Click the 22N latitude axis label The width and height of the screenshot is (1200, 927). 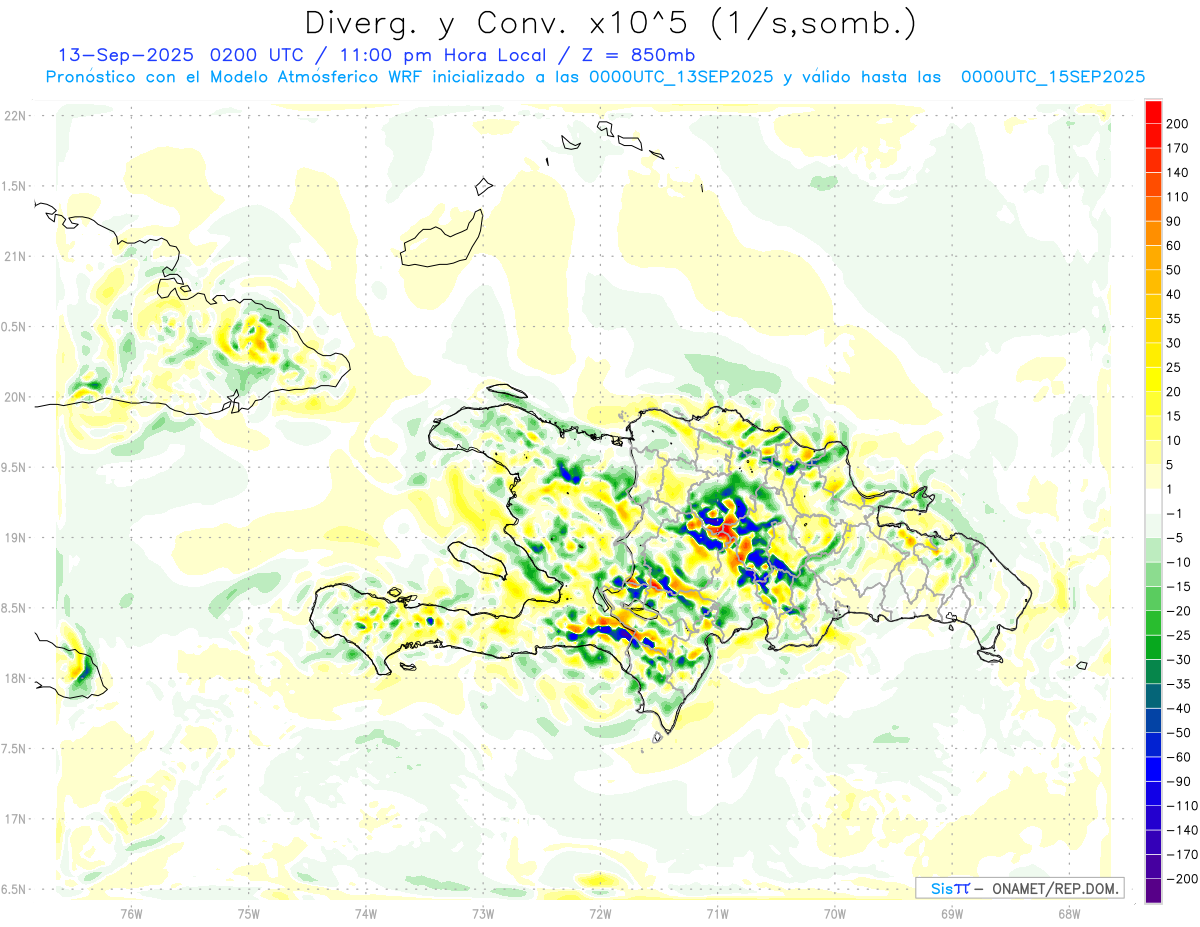[15, 115]
